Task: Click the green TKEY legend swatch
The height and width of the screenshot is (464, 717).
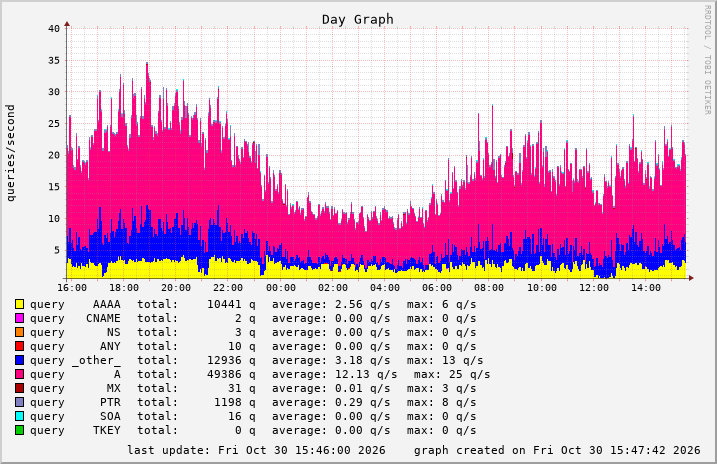Action: point(19,431)
